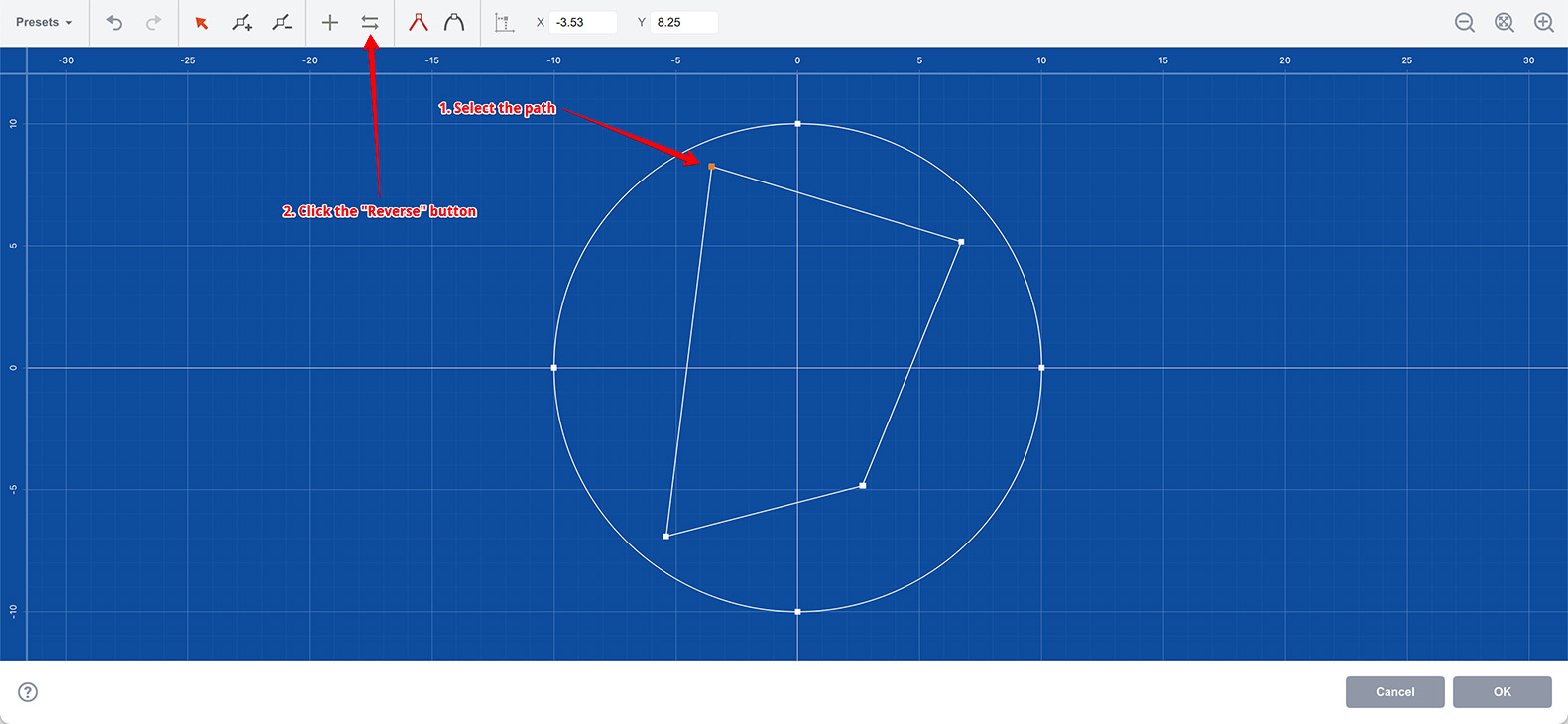Select the Add Point tool
This screenshot has width=1568, height=724.
(x=242, y=22)
